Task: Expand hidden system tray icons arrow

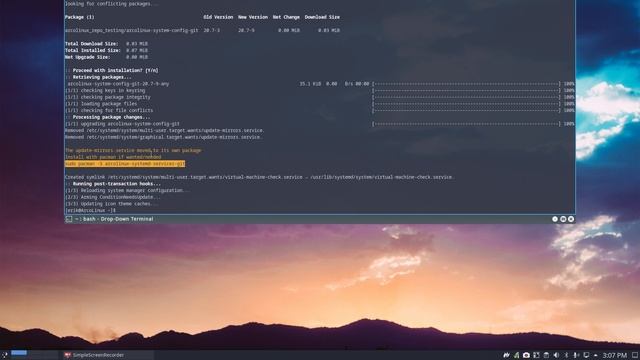Action: tap(596, 356)
